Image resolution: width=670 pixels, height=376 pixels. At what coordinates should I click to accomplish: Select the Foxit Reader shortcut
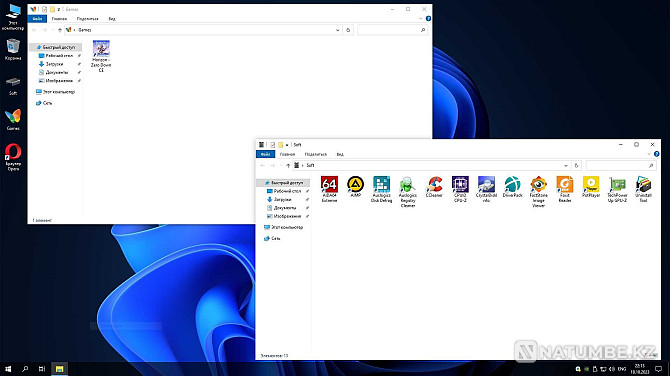tap(565, 189)
